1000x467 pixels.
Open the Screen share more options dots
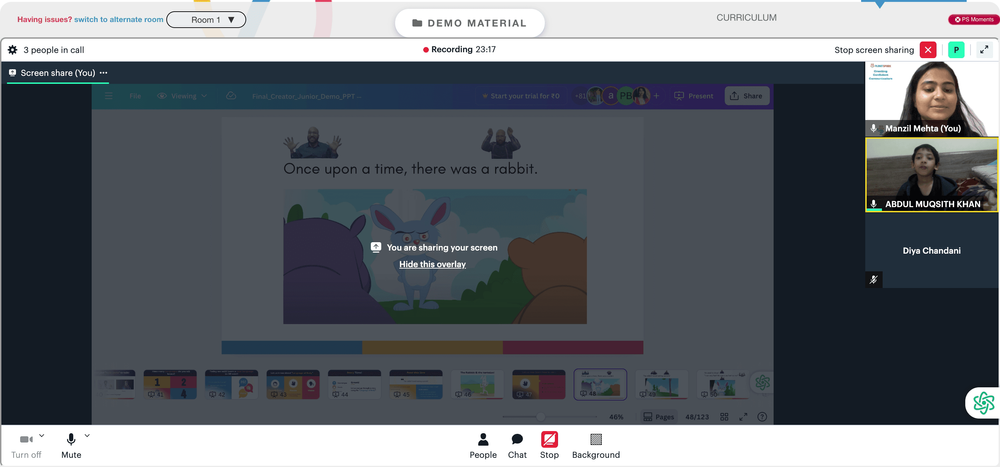(103, 73)
